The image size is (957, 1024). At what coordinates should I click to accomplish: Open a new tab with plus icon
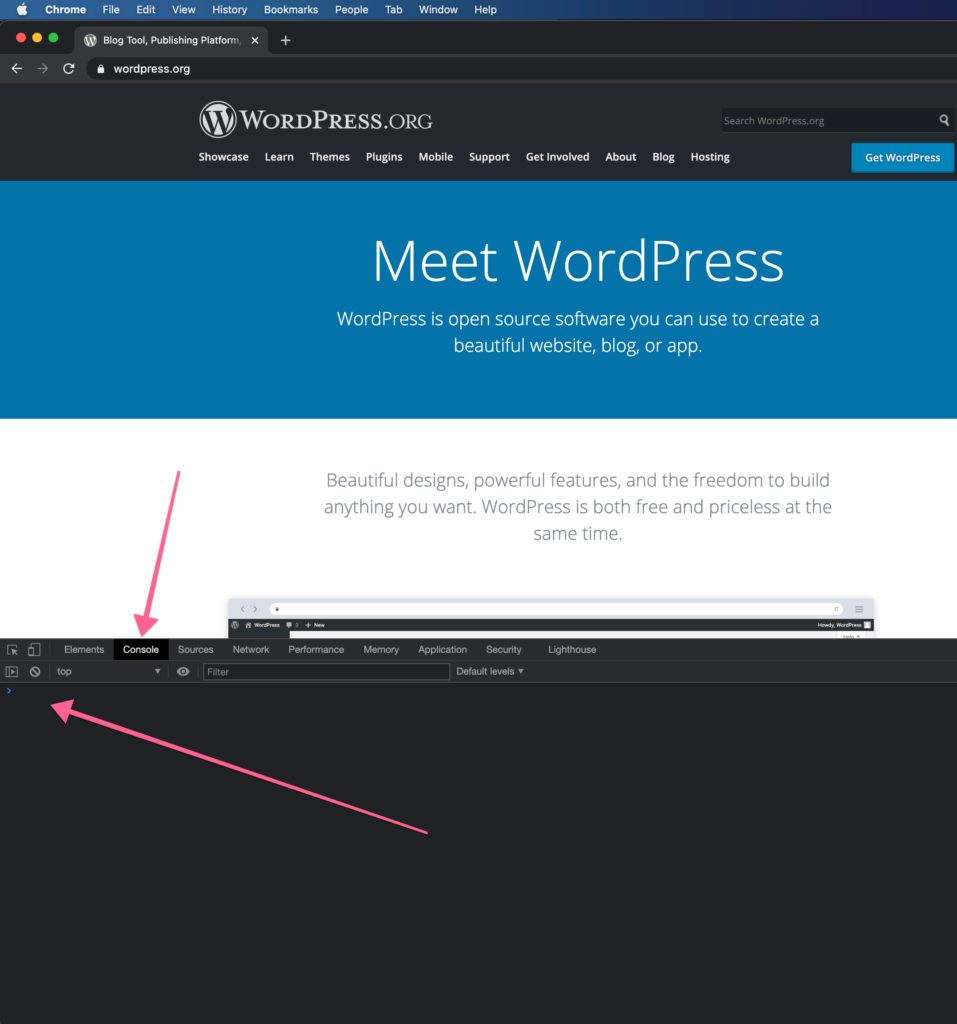pyautogui.click(x=285, y=40)
